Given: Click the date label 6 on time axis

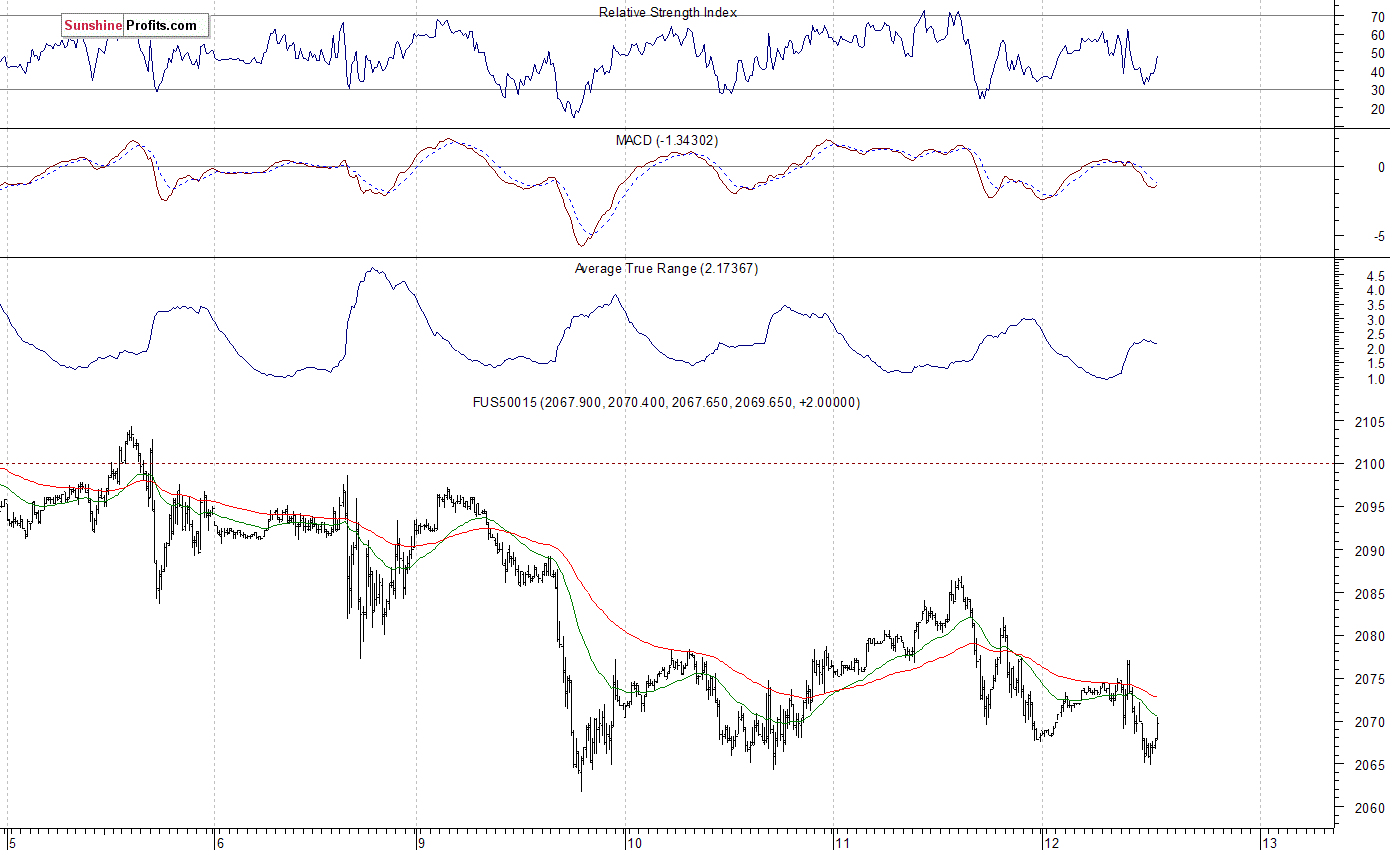Looking at the screenshot, I should (220, 842).
